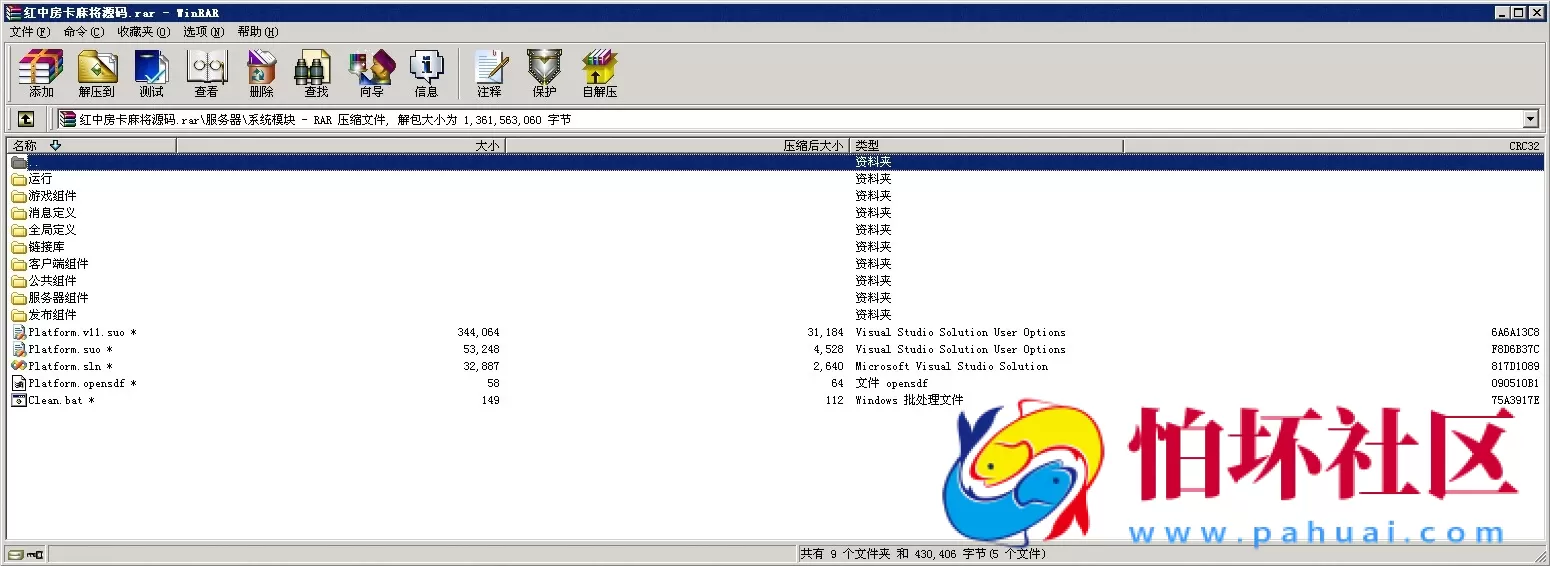Screen dimensions: 1550x566
Task: Click the 解压到 (Extract To) icon
Action: pyautogui.click(x=97, y=73)
